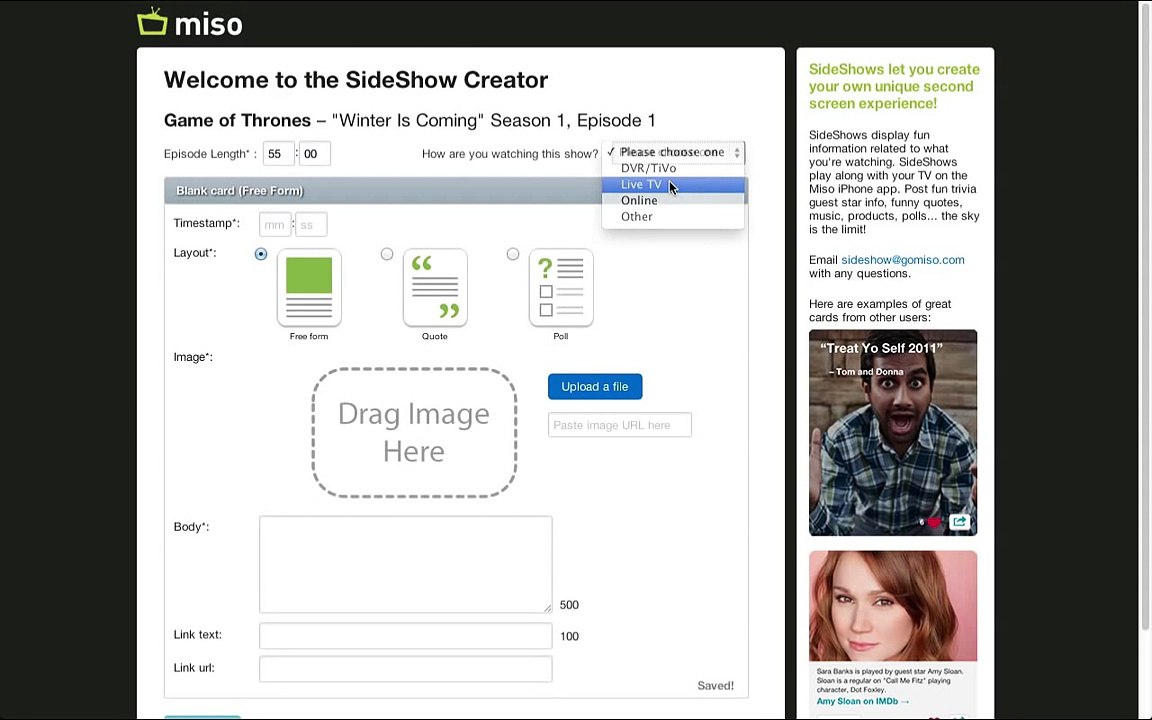Image resolution: width=1152 pixels, height=720 pixels.
Task: Click the Body text area resize grip
Action: pos(547,608)
